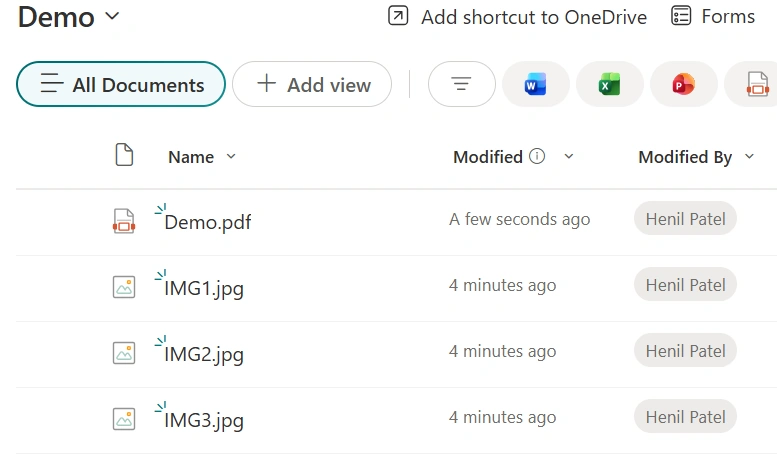Click '4 minutes ago' in the IMG1.jpg row
Viewport: 777px width, 460px height.
click(502, 285)
